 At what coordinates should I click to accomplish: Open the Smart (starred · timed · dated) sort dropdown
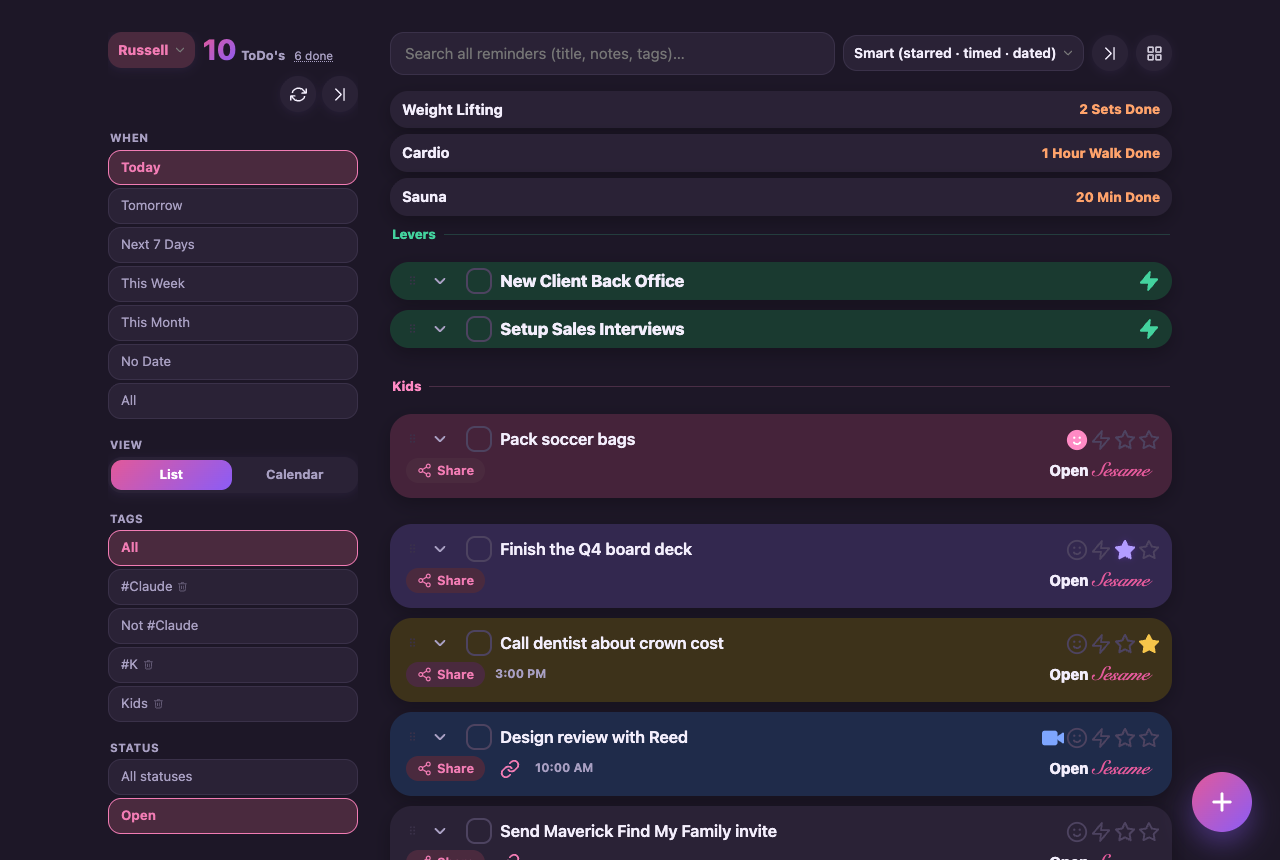pyautogui.click(x=964, y=53)
